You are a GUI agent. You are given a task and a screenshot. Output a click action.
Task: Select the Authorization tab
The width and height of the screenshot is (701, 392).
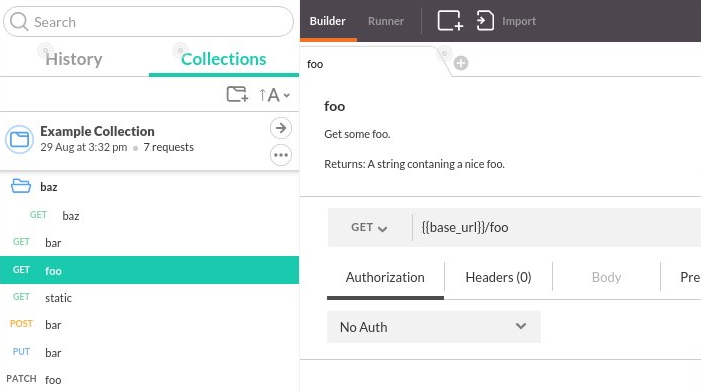[x=385, y=278]
